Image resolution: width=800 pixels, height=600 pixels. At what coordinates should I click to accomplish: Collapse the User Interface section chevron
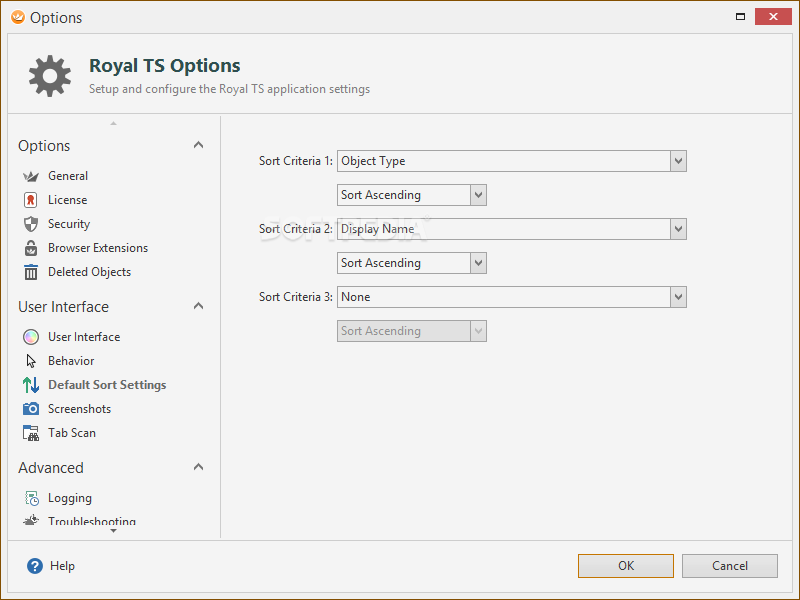coord(198,306)
